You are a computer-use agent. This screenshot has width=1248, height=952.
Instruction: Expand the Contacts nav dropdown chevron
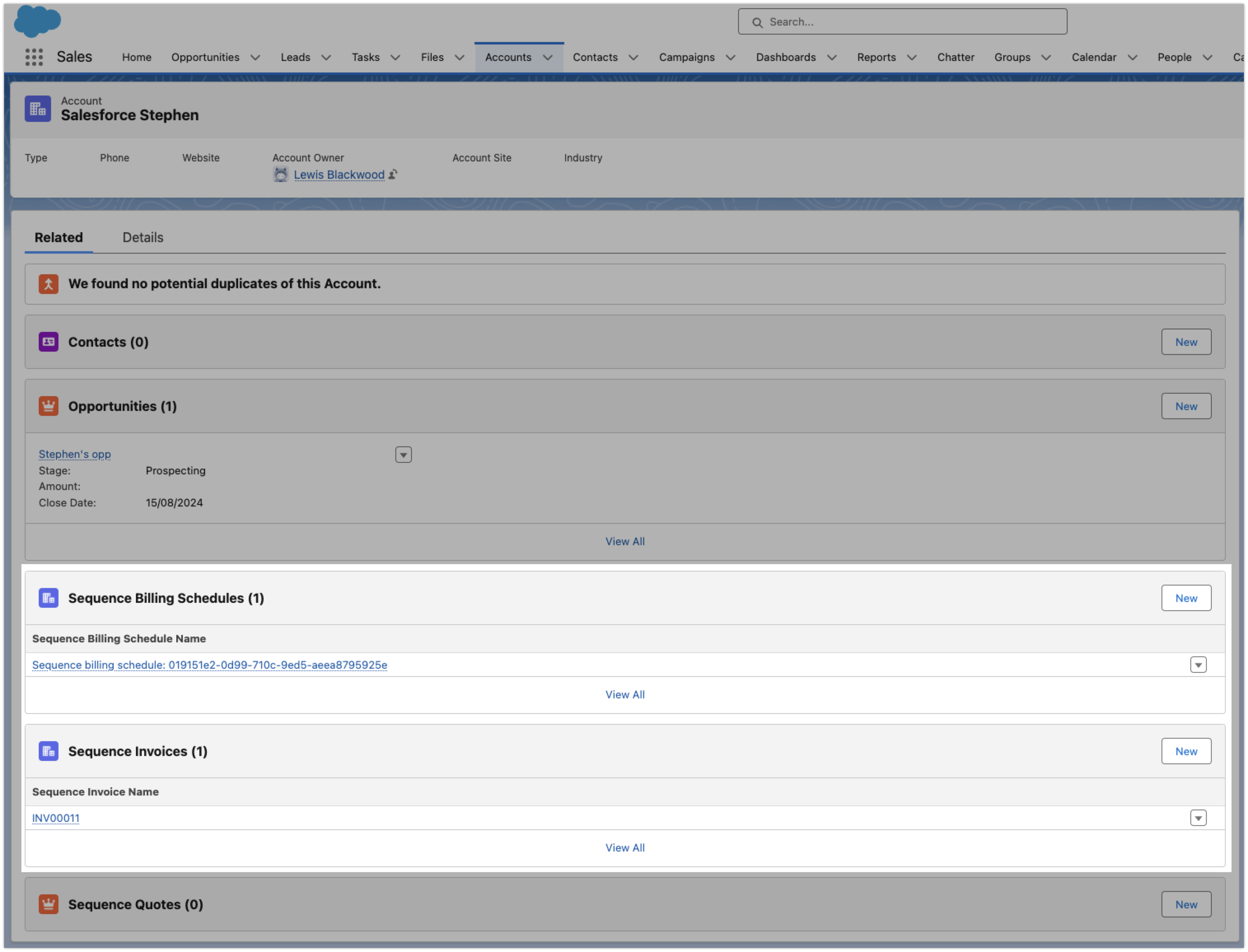coord(634,57)
